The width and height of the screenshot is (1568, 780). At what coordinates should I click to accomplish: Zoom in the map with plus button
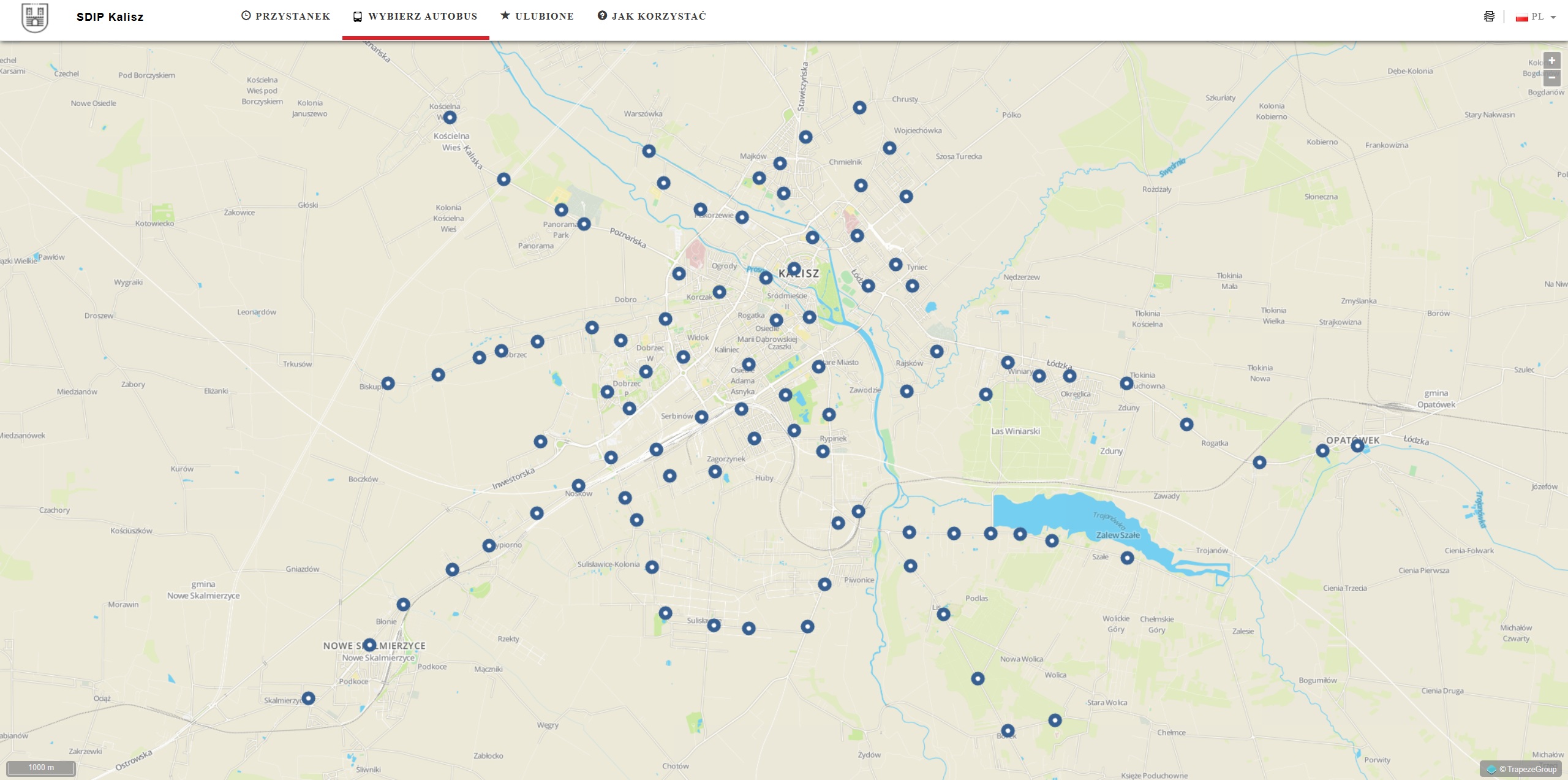tap(1551, 61)
